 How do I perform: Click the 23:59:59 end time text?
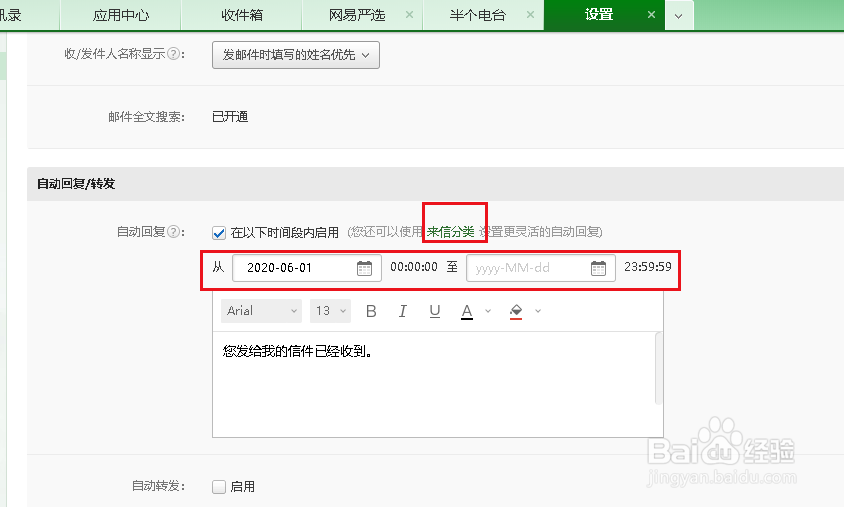tap(648, 267)
